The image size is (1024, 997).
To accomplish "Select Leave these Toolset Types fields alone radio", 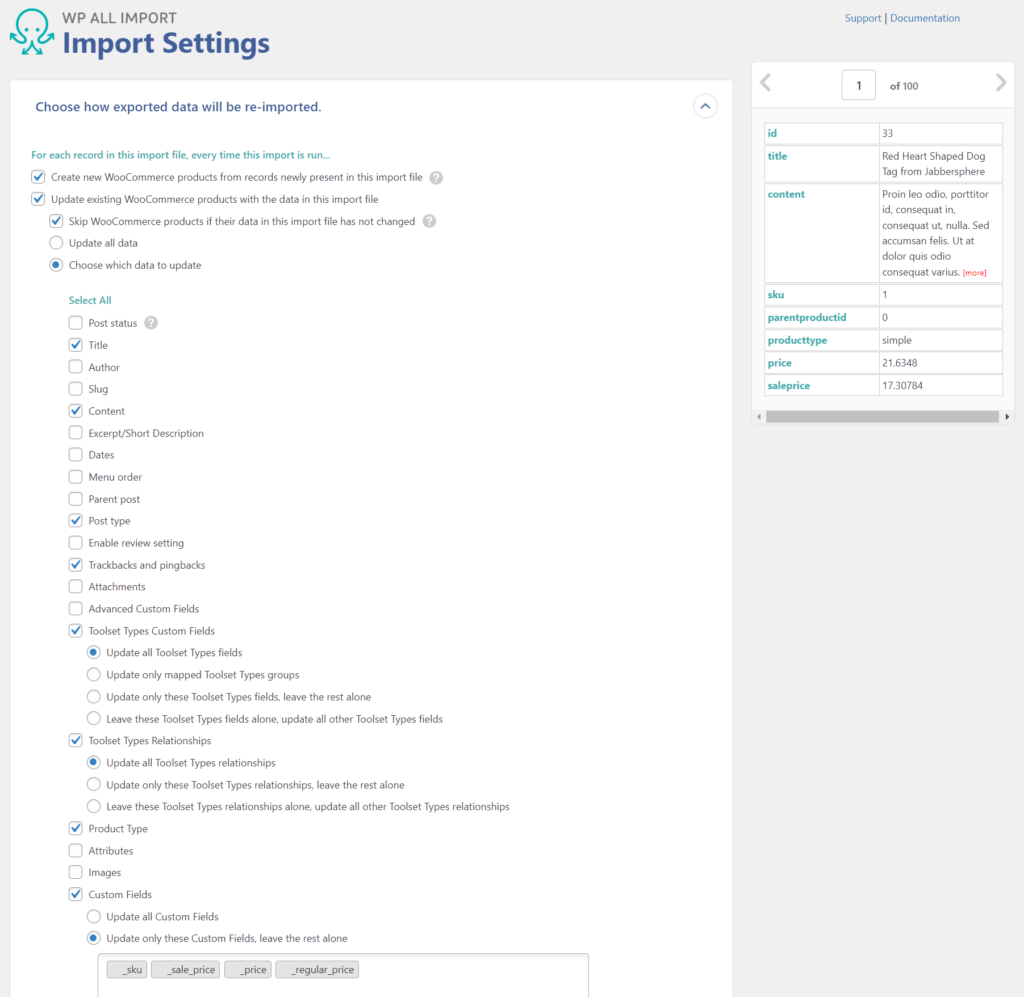I will pos(94,719).
